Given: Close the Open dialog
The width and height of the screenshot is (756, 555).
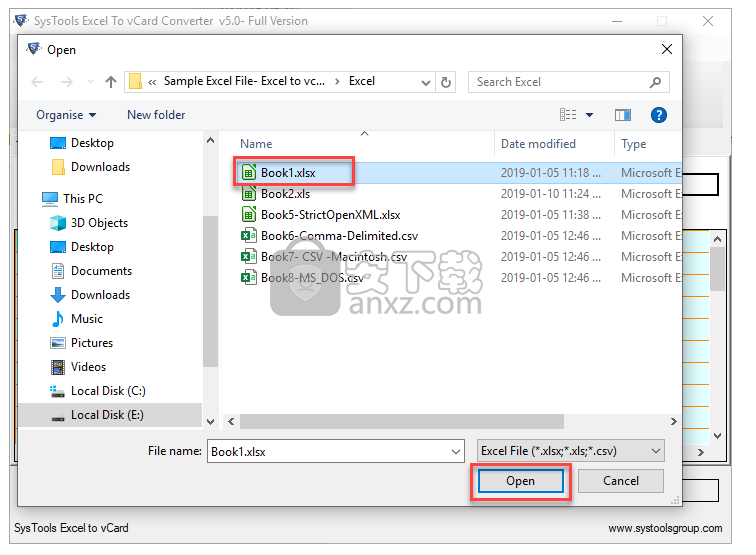Looking at the screenshot, I should click(x=667, y=49).
